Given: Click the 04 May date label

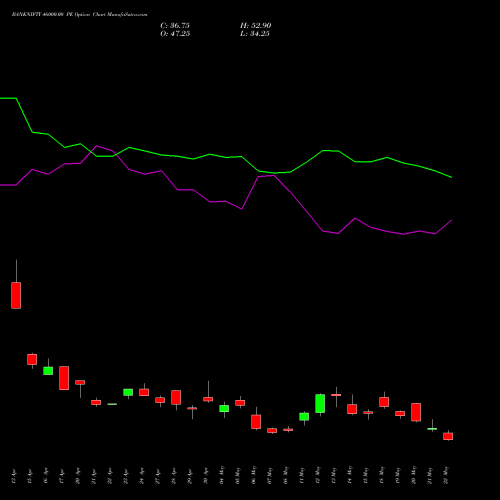Looking at the screenshot, I should coord(222,475).
